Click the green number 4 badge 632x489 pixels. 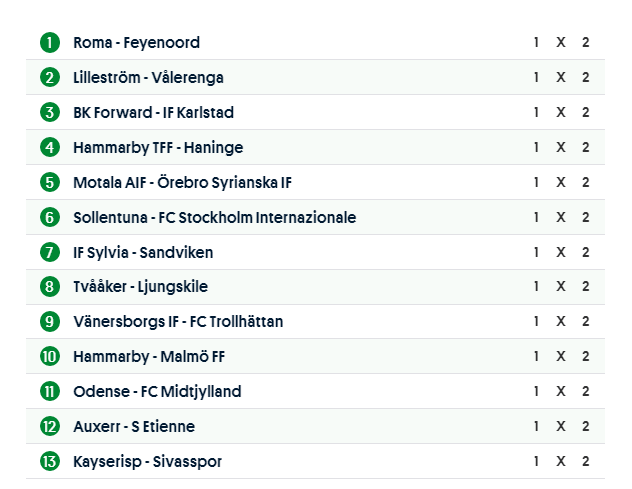point(50,148)
